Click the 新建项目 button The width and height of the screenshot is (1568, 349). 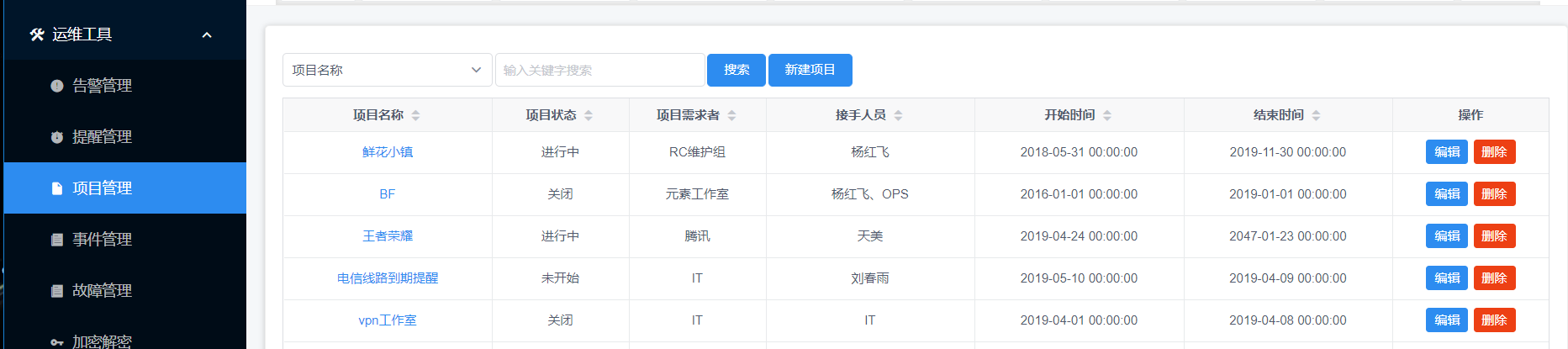[810, 70]
